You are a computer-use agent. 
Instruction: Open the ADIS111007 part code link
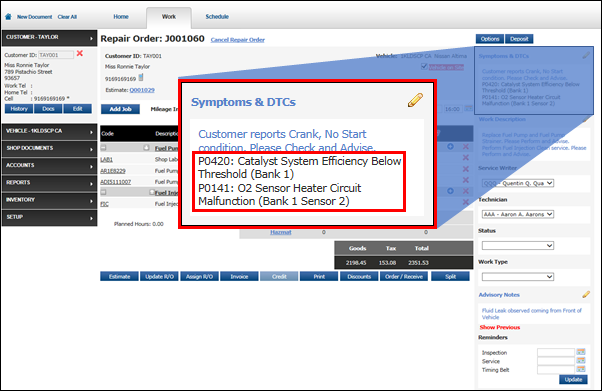116,182
